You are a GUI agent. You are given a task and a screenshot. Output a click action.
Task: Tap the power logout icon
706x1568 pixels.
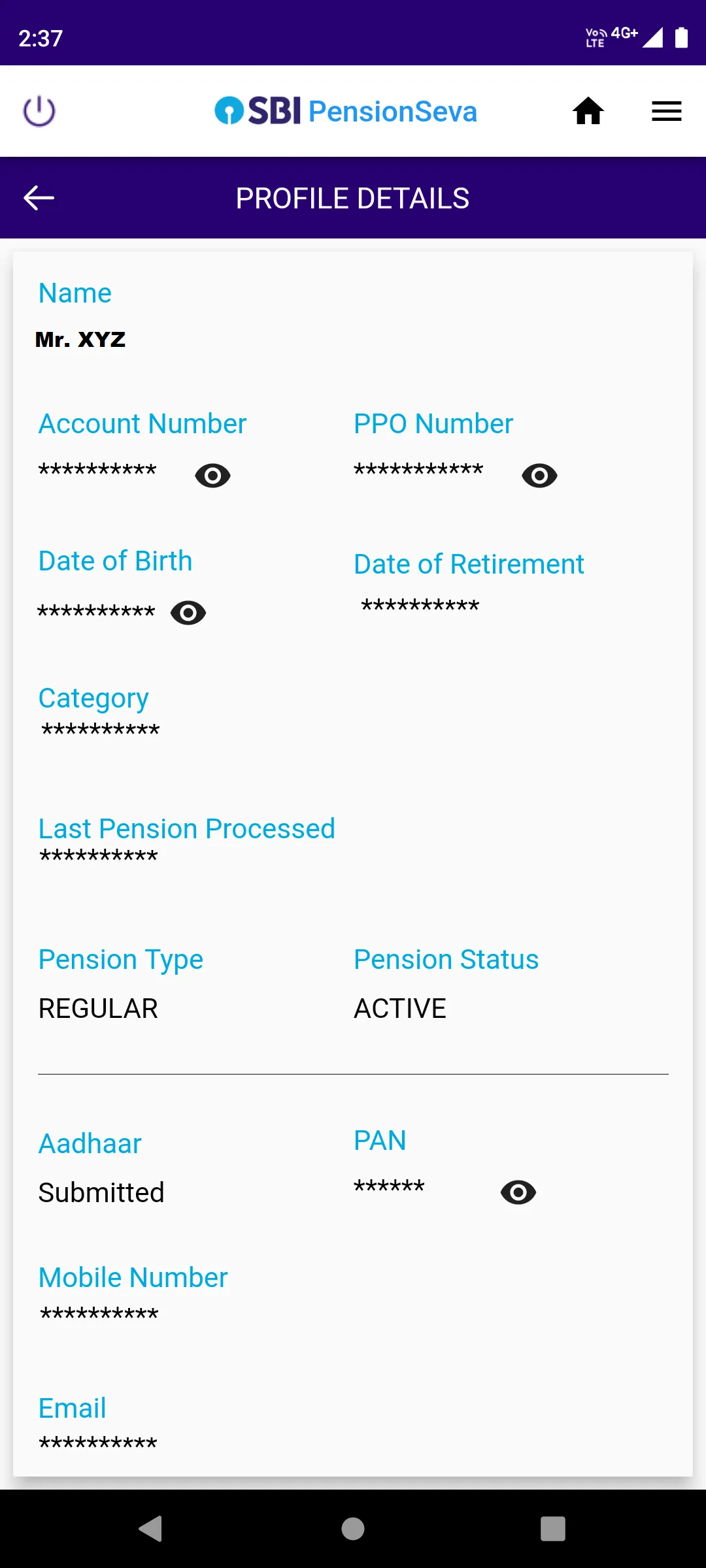pos(39,111)
